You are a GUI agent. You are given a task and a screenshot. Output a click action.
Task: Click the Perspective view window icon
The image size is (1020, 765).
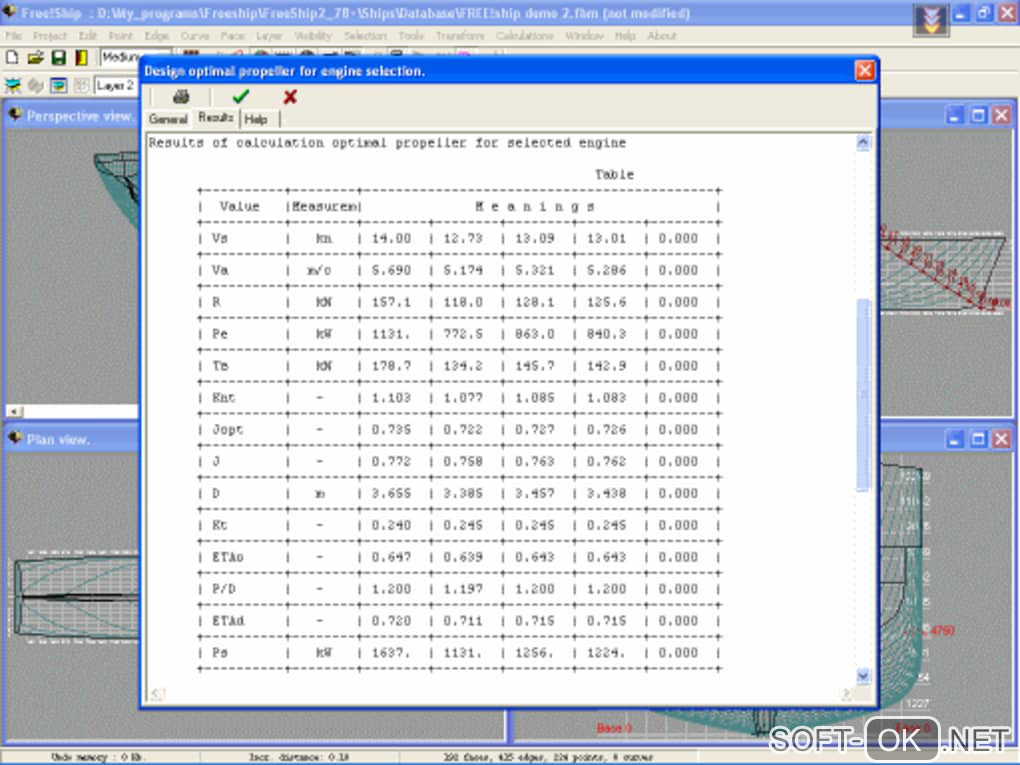(x=15, y=115)
